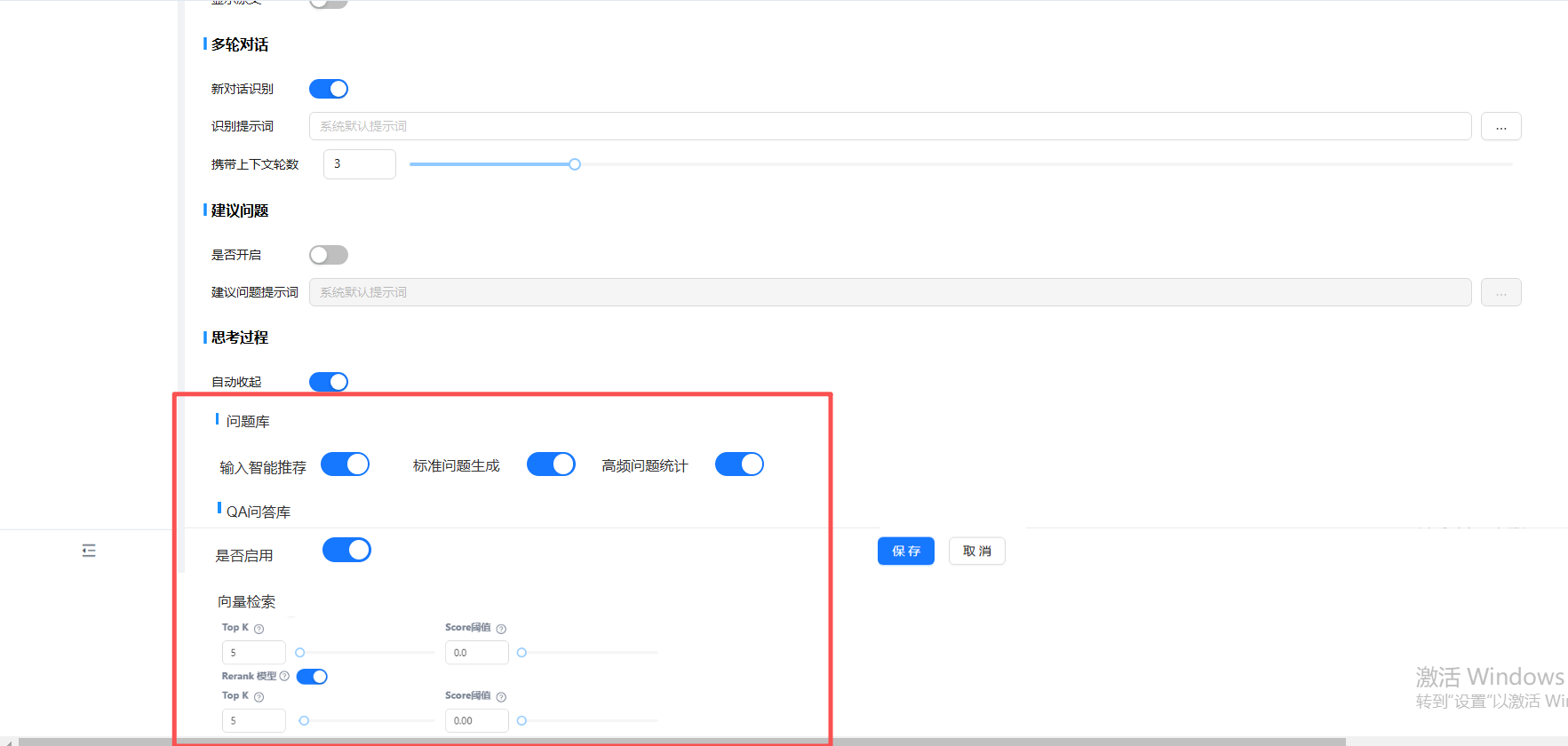Toggle the 高频问题统计 switch
This screenshot has width=1568, height=746.
[739, 464]
